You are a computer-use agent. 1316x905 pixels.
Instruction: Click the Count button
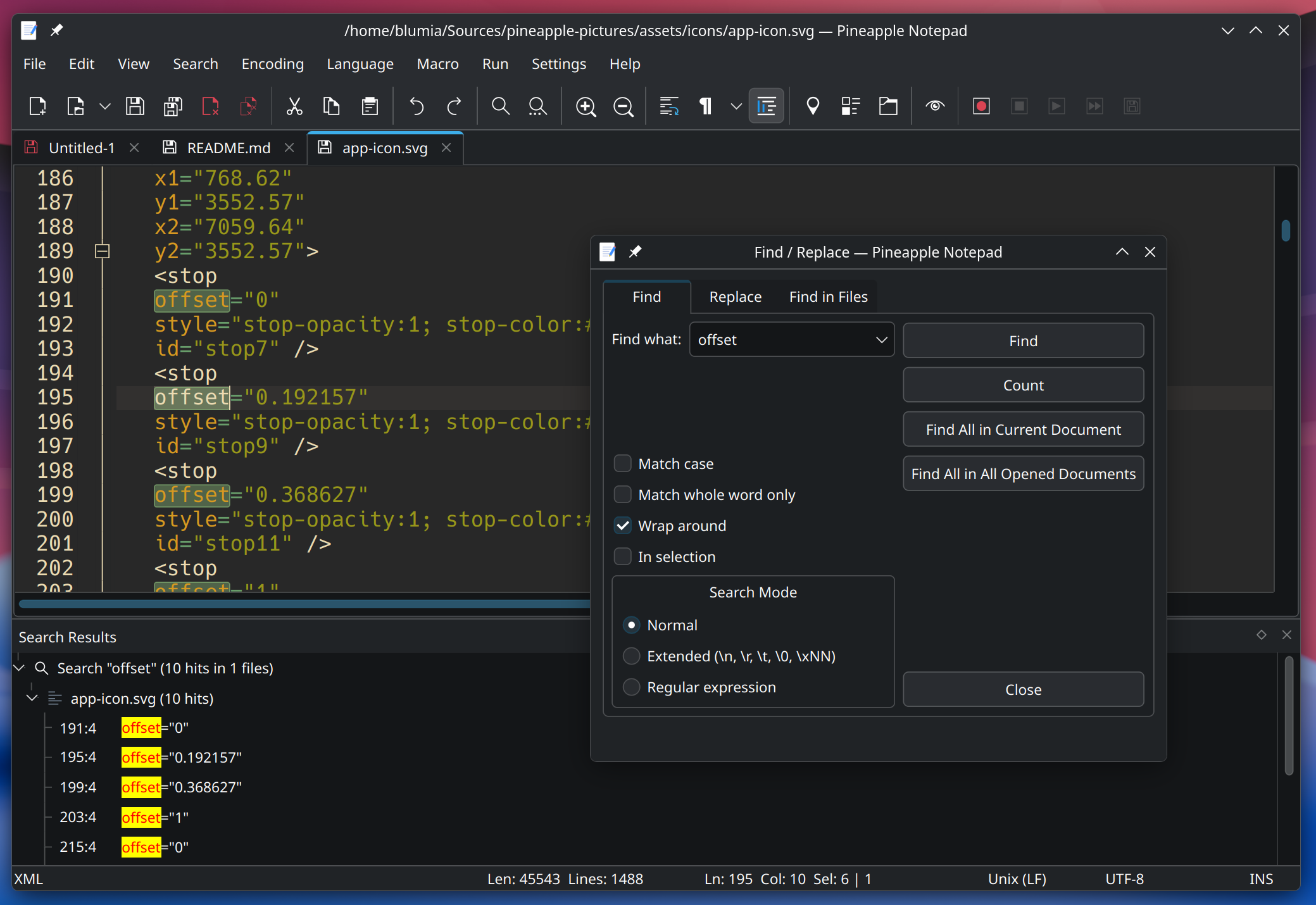pyautogui.click(x=1023, y=385)
